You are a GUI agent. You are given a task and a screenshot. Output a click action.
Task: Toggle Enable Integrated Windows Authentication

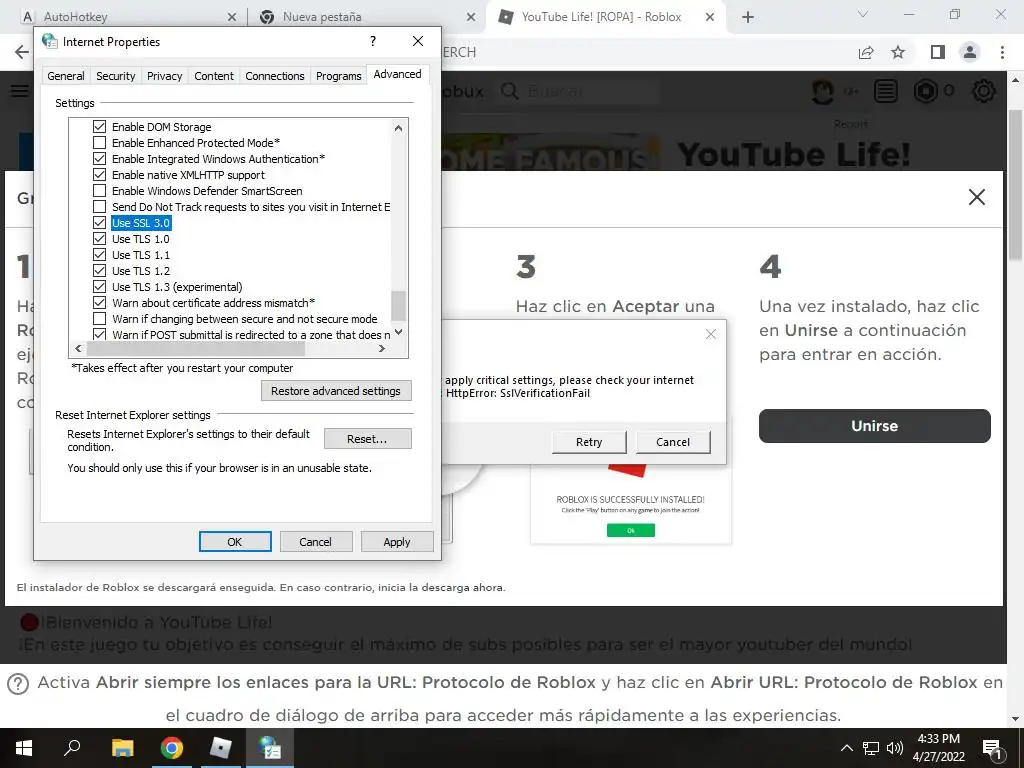[x=99, y=159]
